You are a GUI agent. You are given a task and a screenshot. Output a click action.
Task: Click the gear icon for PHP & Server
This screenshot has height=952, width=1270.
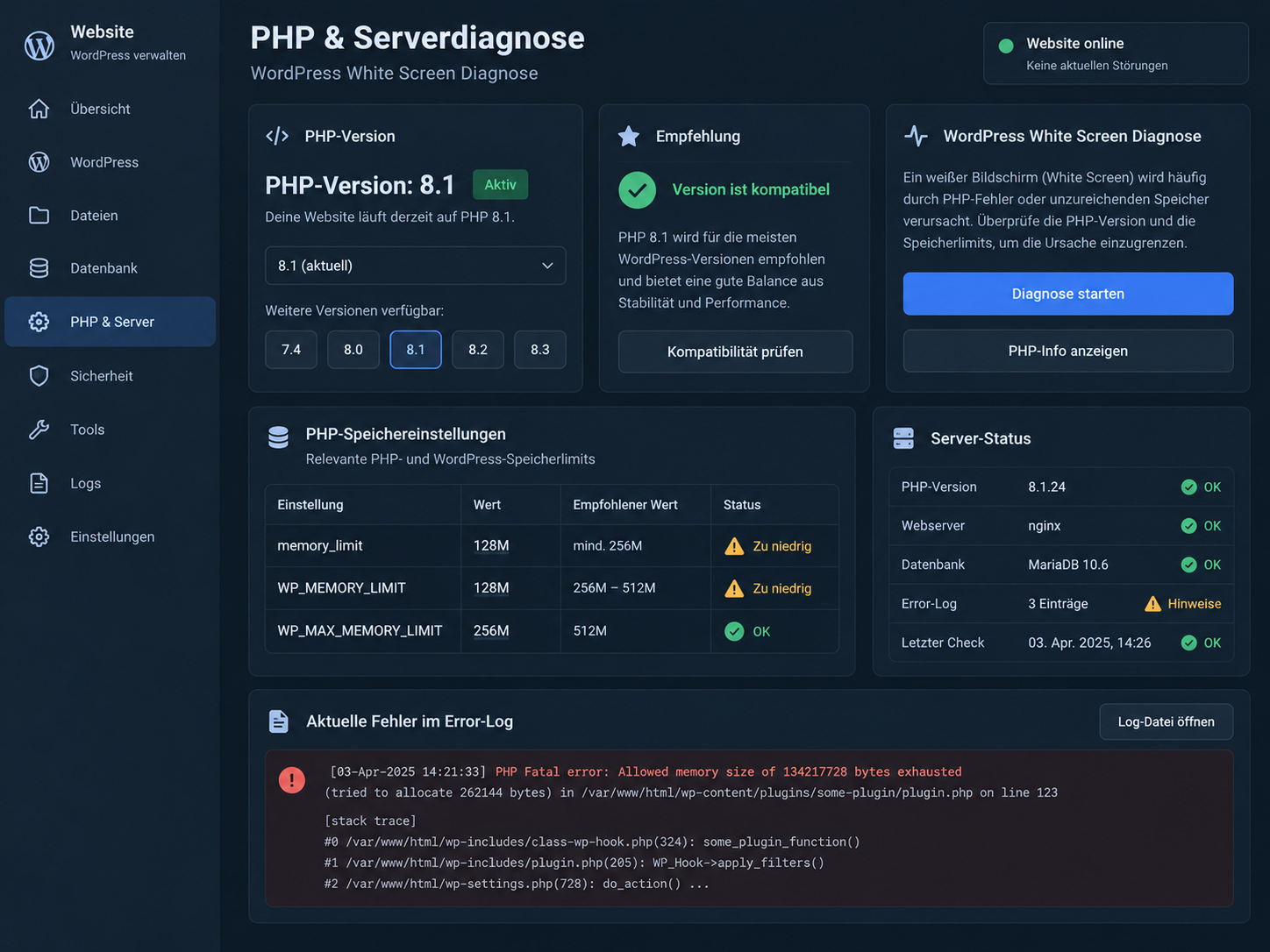pyautogui.click(x=39, y=322)
